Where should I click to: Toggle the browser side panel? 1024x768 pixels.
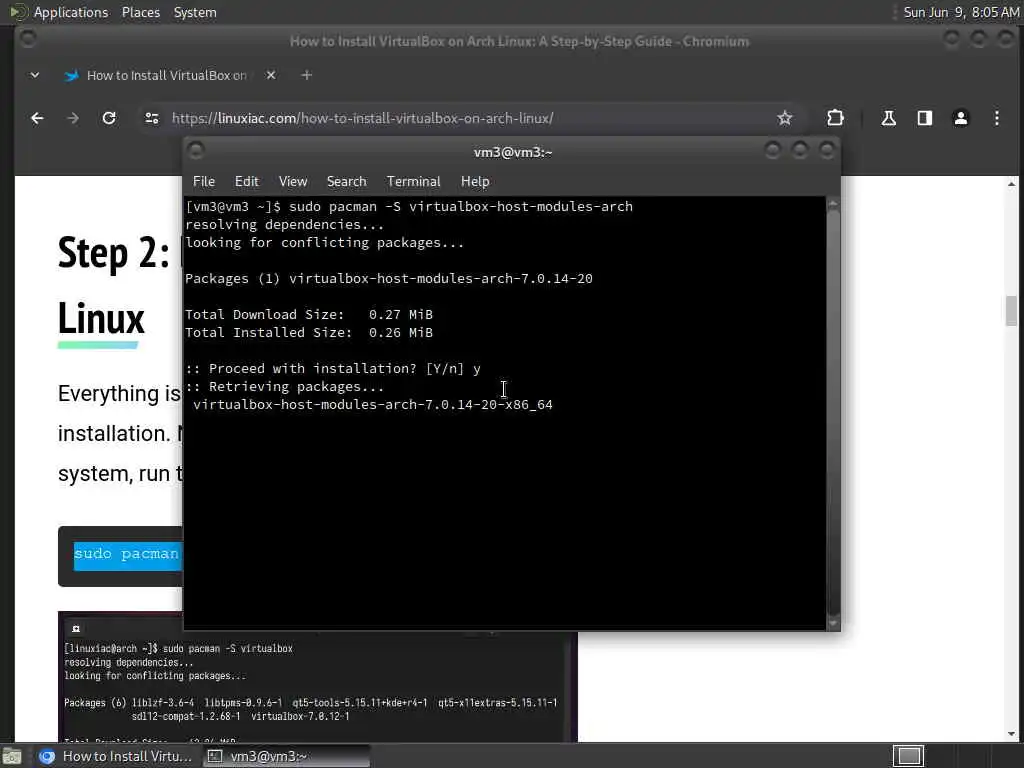(x=925, y=118)
